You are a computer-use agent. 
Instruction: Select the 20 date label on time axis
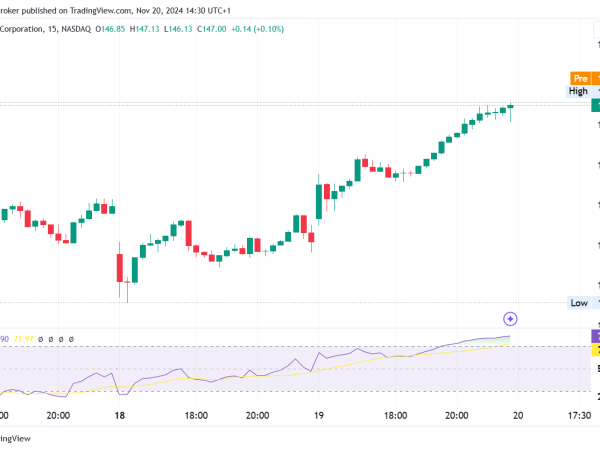tap(518, 415)
